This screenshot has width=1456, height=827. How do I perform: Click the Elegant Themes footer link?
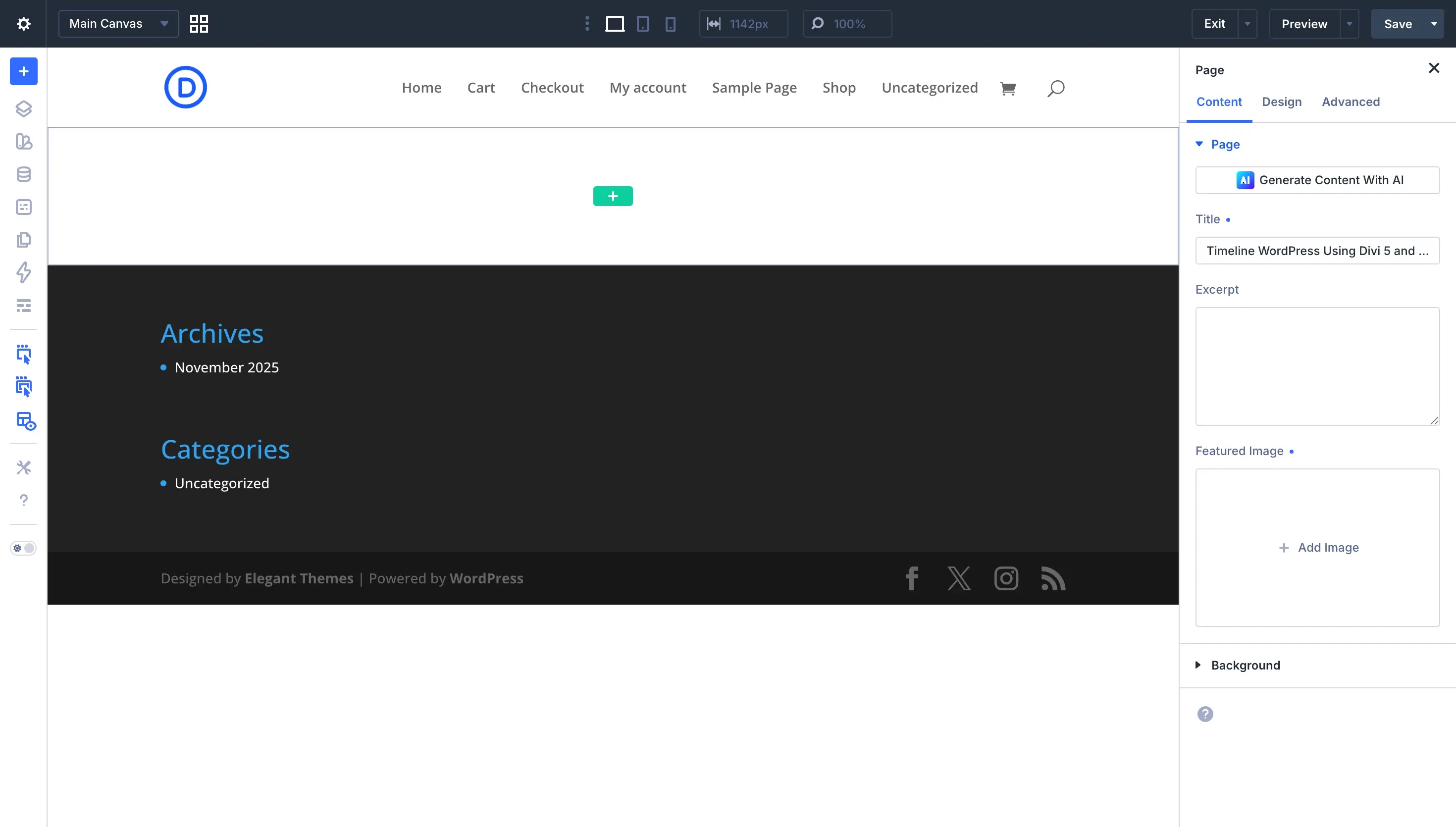click(299, 578)
